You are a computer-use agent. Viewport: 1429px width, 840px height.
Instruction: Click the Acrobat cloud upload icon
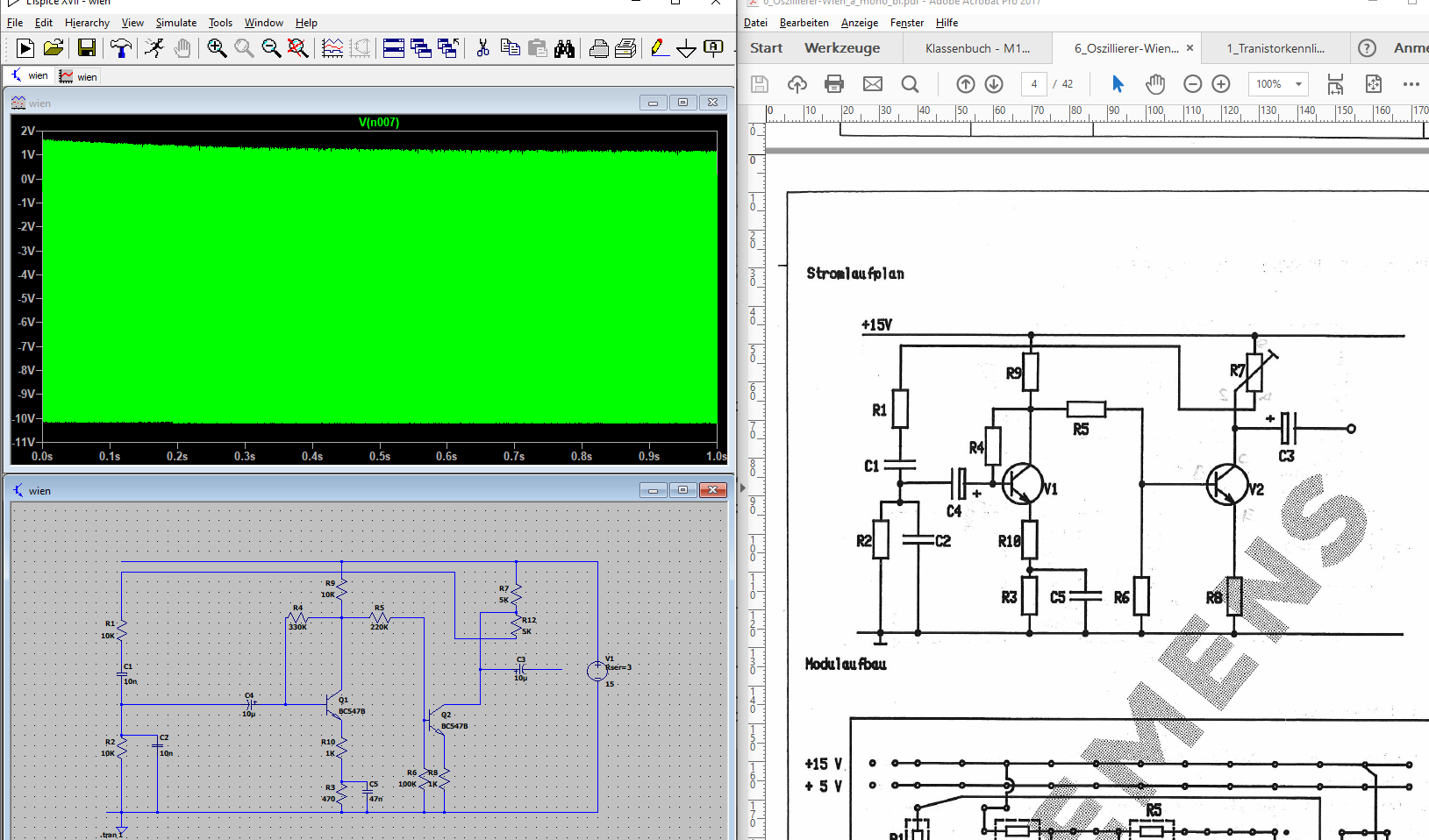tap(797, 84)
